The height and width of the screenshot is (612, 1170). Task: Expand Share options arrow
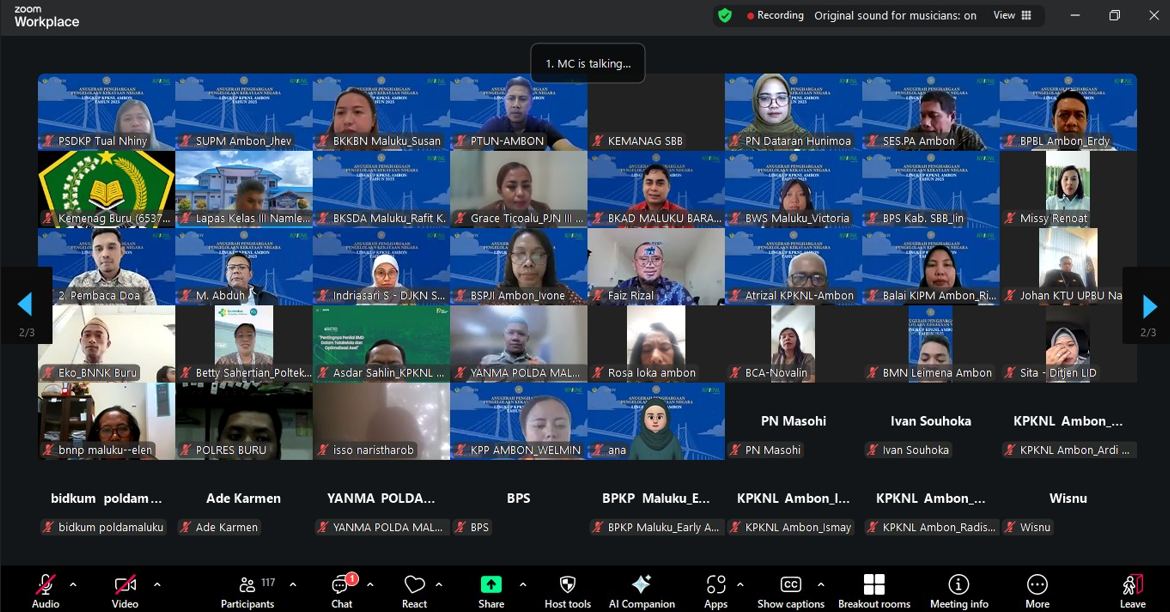coord(522,584)
